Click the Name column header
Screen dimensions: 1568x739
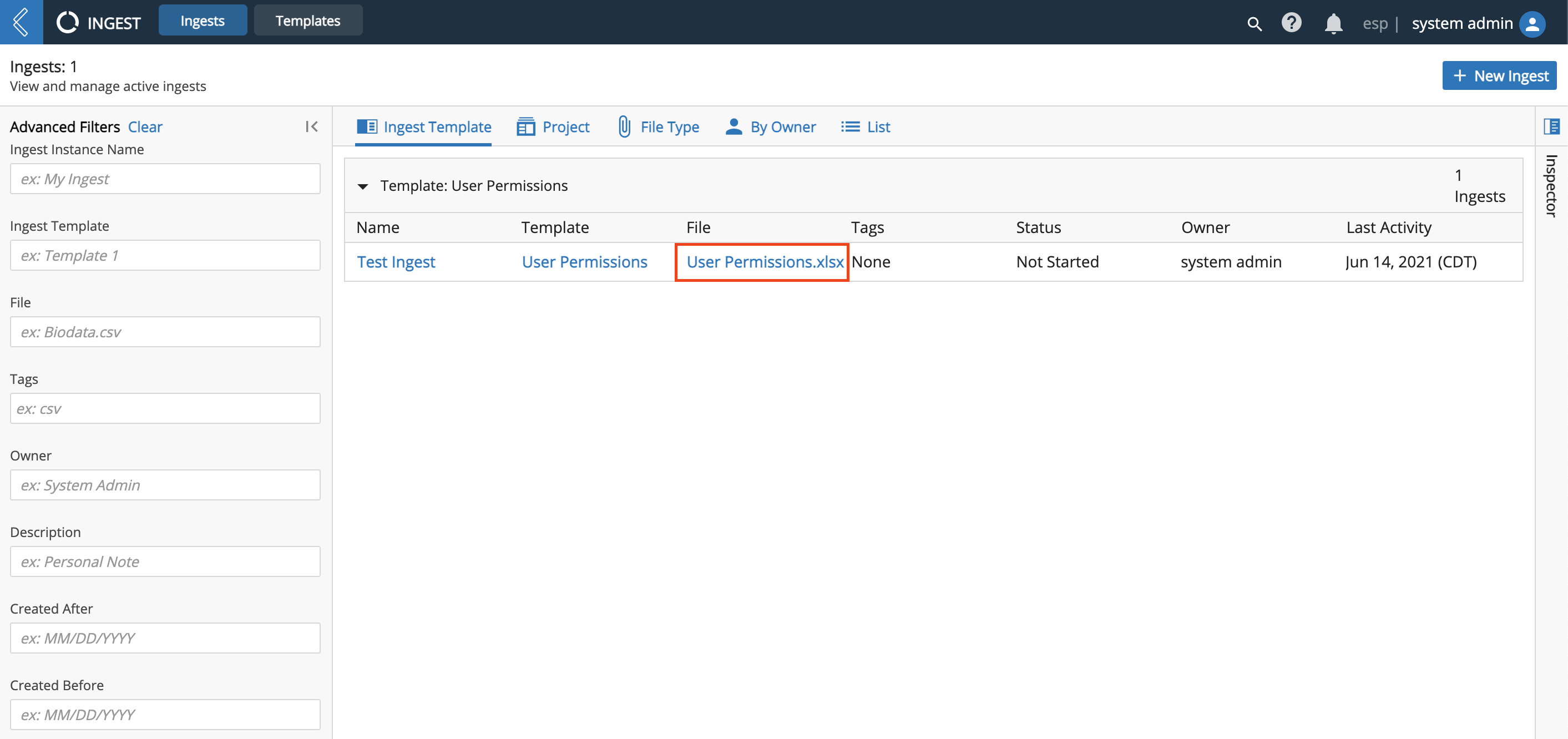coord(378,227)
